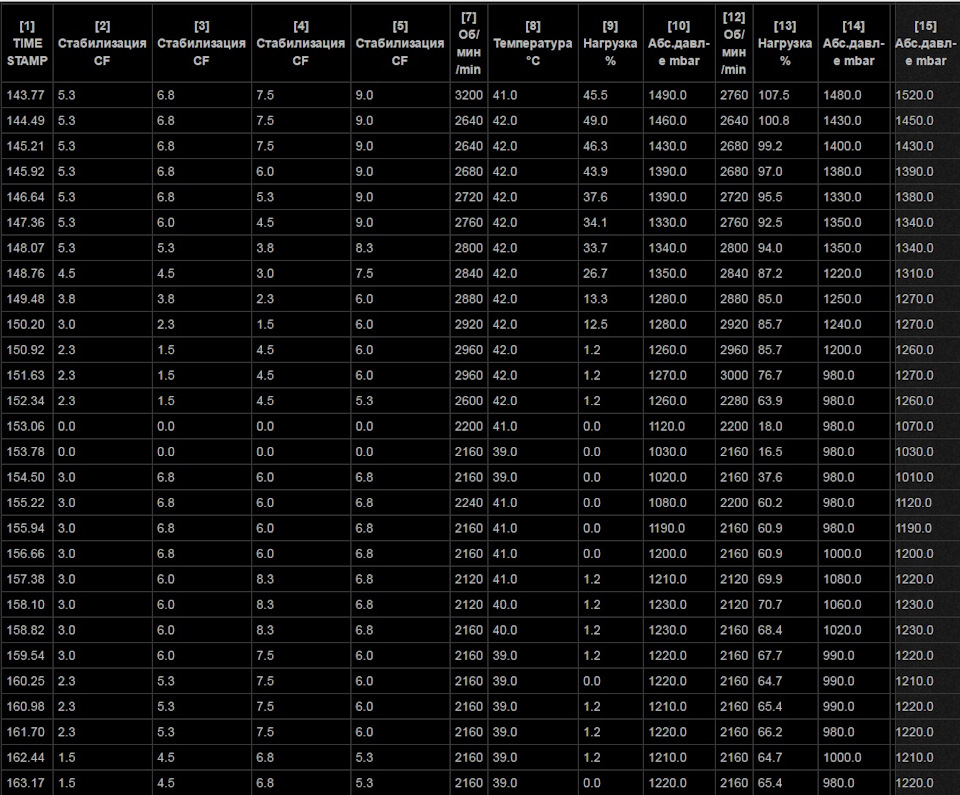Select the [13] Нагрузка % column header
The height and width of the screenshot is (795, 960).
(x=786, y=43)
